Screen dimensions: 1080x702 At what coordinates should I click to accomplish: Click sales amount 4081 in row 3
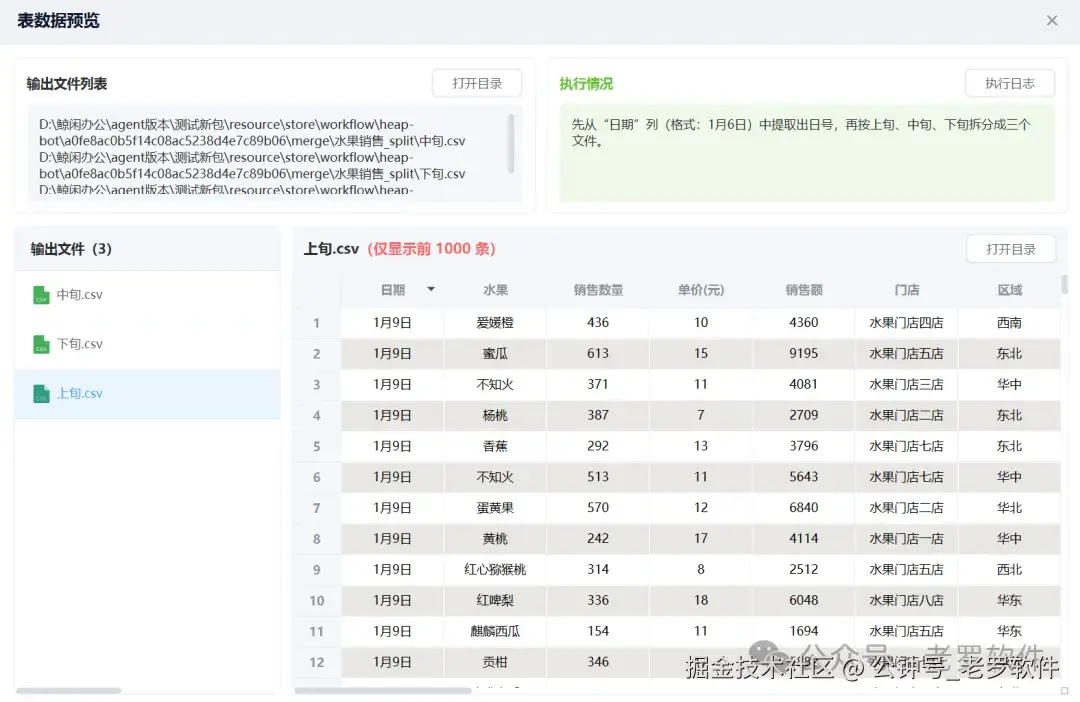(x=804, y=384)
